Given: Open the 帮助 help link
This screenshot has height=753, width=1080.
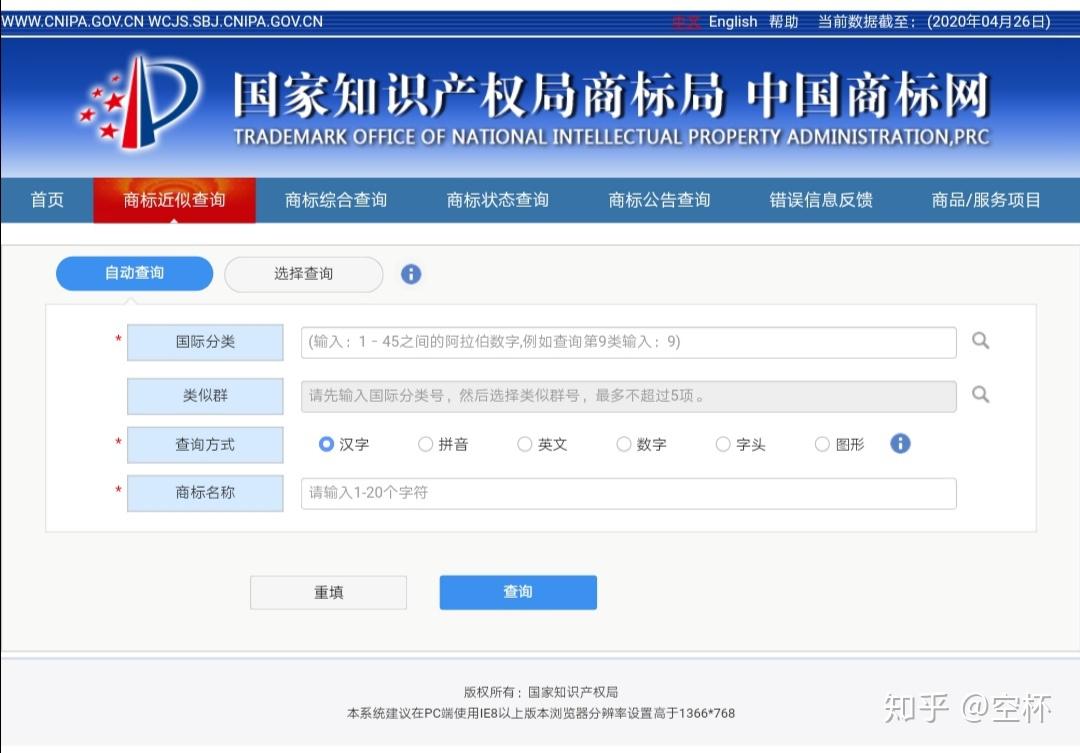Looking at the screenshot, I should [x=783, y=21].
